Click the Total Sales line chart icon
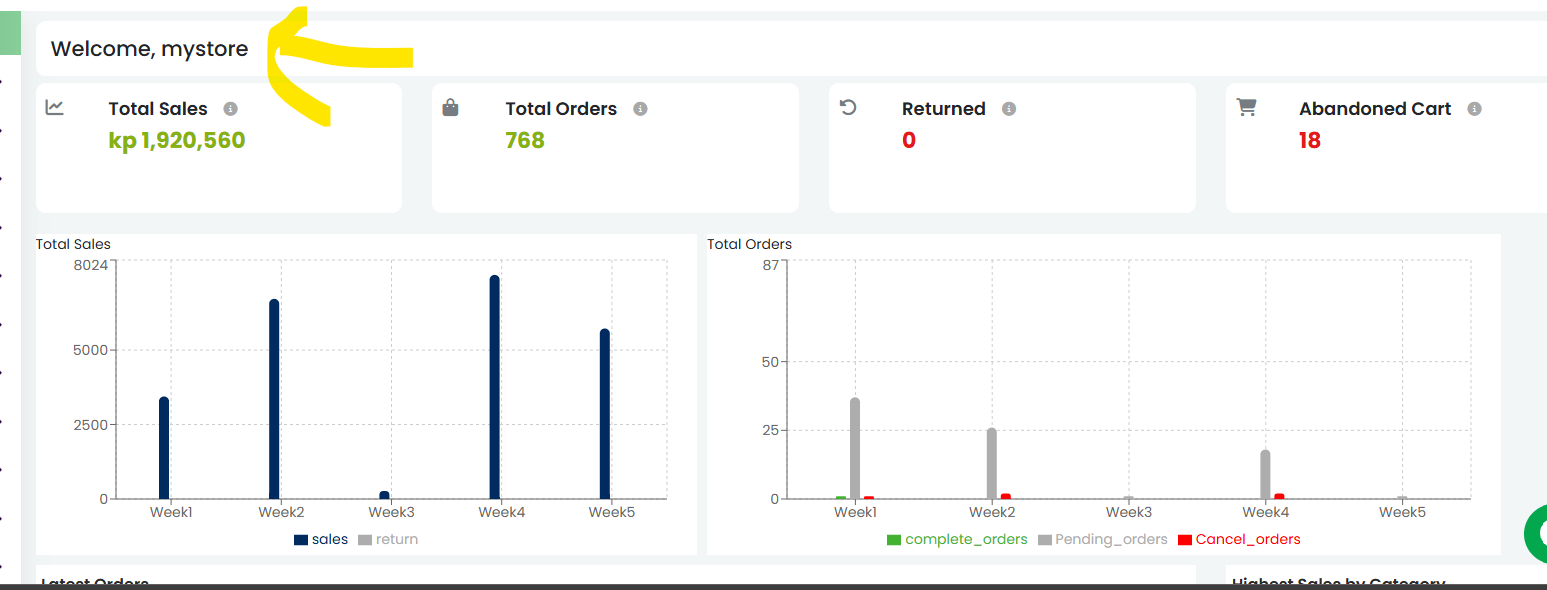Image resolution: width=1547 pixels, height=590 pixels. (x=55, y=107)
